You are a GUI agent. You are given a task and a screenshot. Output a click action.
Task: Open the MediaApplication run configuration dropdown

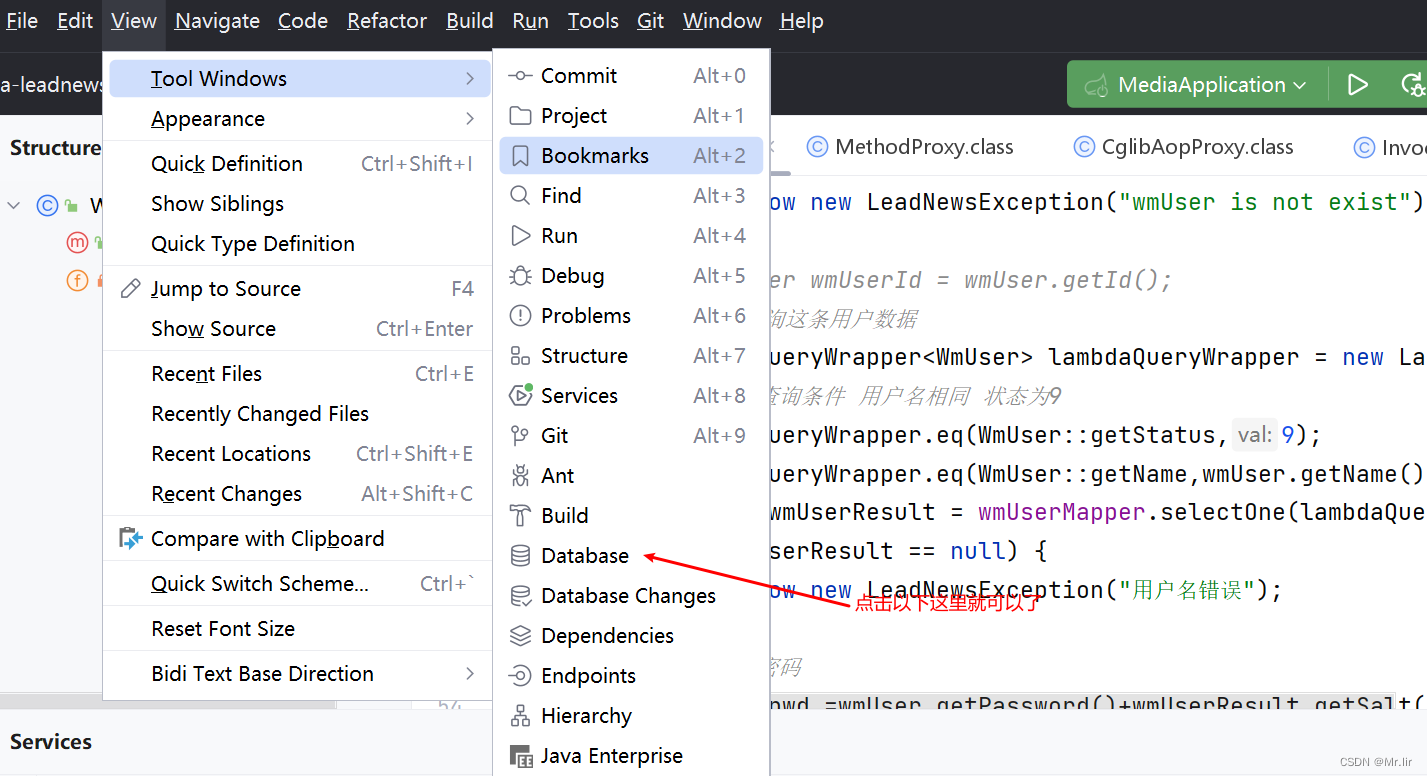[1198, 85]
